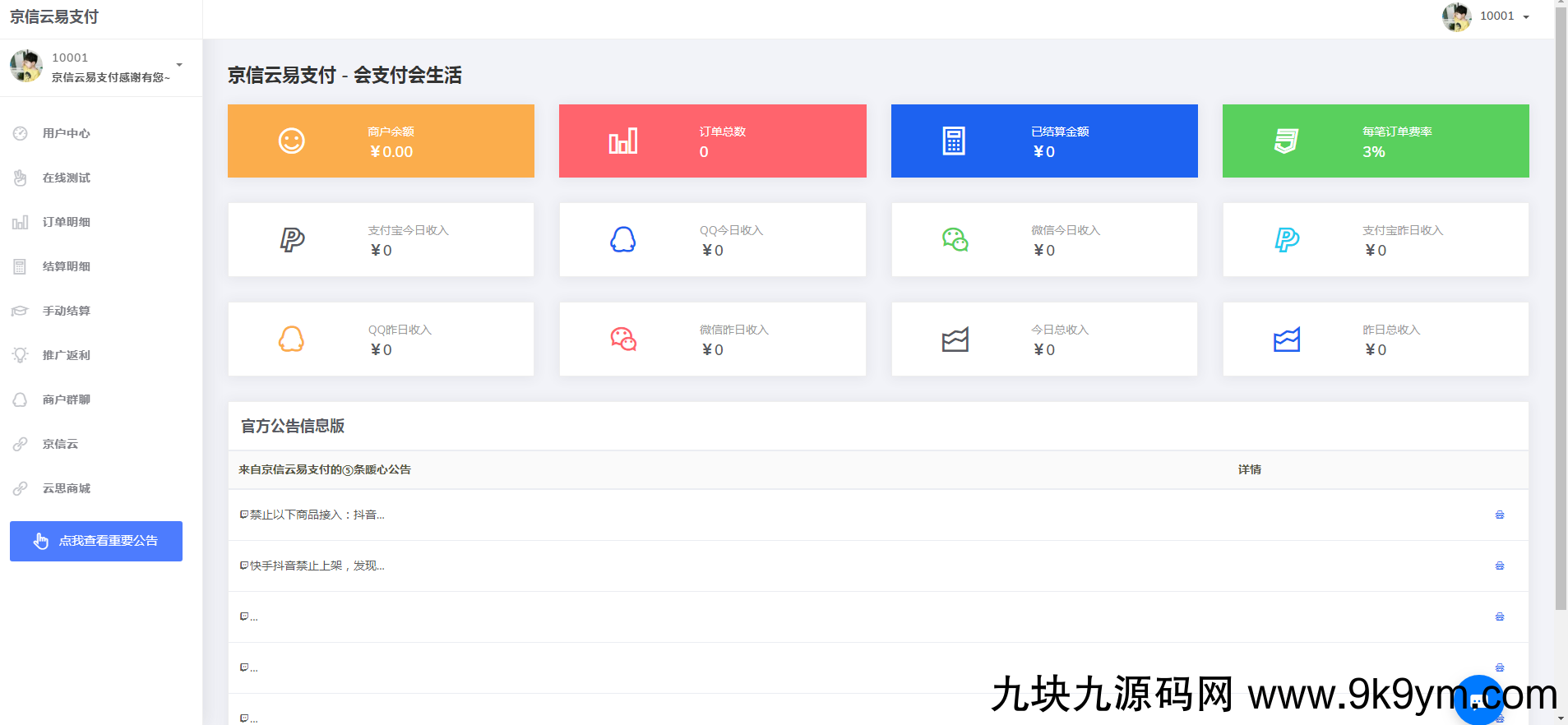This screenshot has width=1568, height=725.
Task: Click the orange QQ icon for QQ昨日收入
Action: pos(291,339)
